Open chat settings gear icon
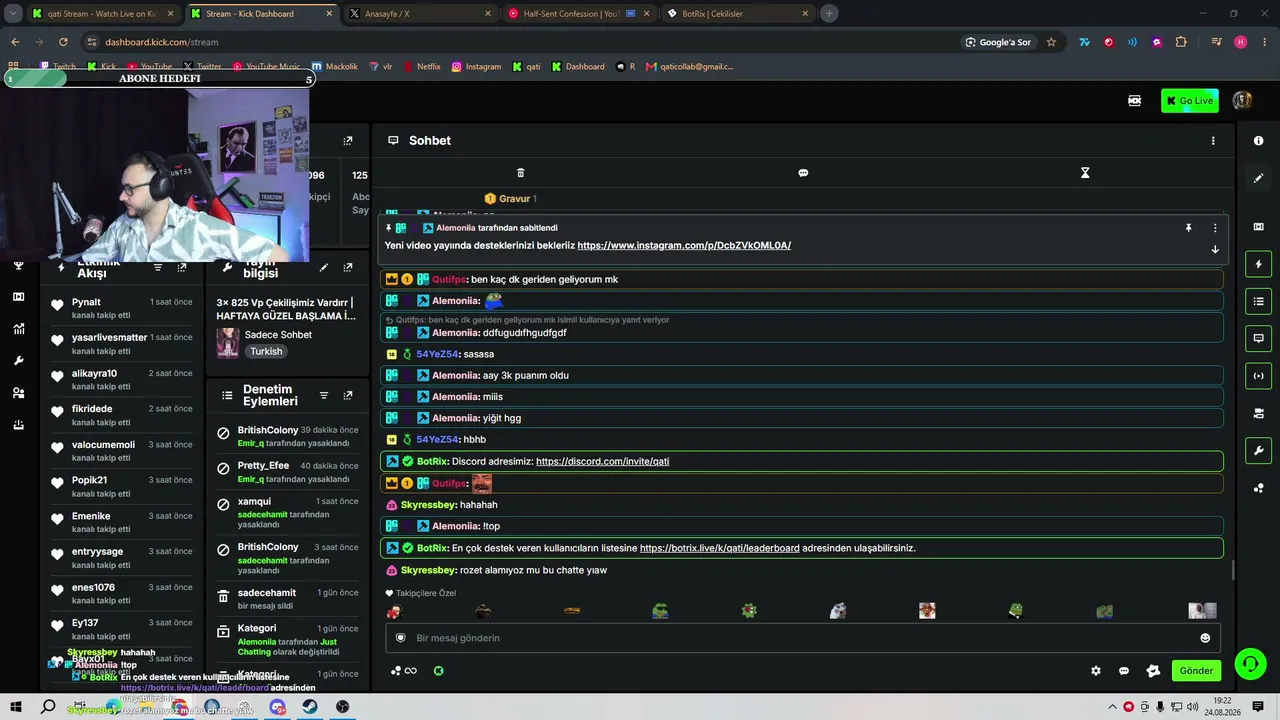Viewport: 1280px width, 720px height. point(1096,671)
